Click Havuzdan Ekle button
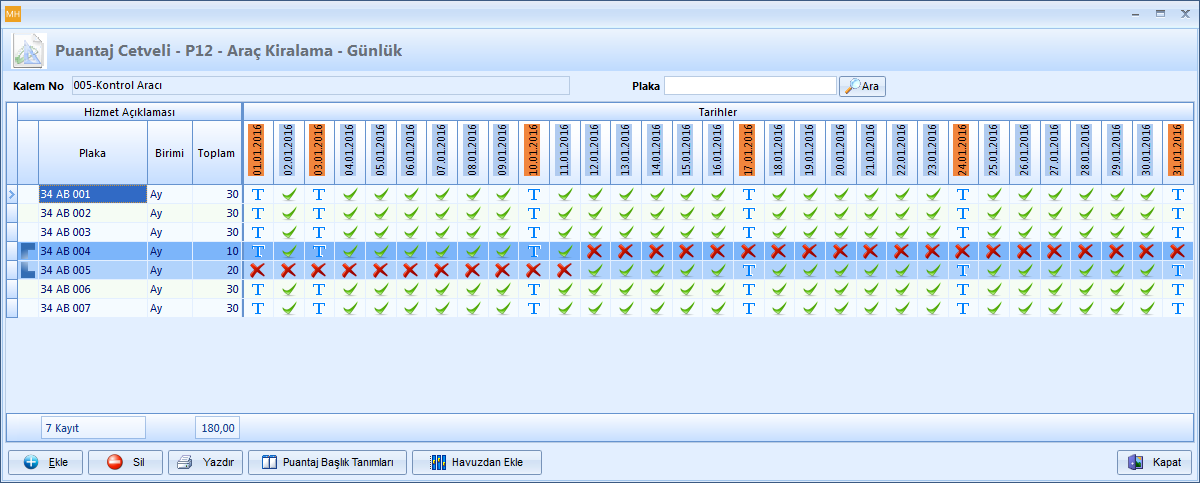 (476, 462)
